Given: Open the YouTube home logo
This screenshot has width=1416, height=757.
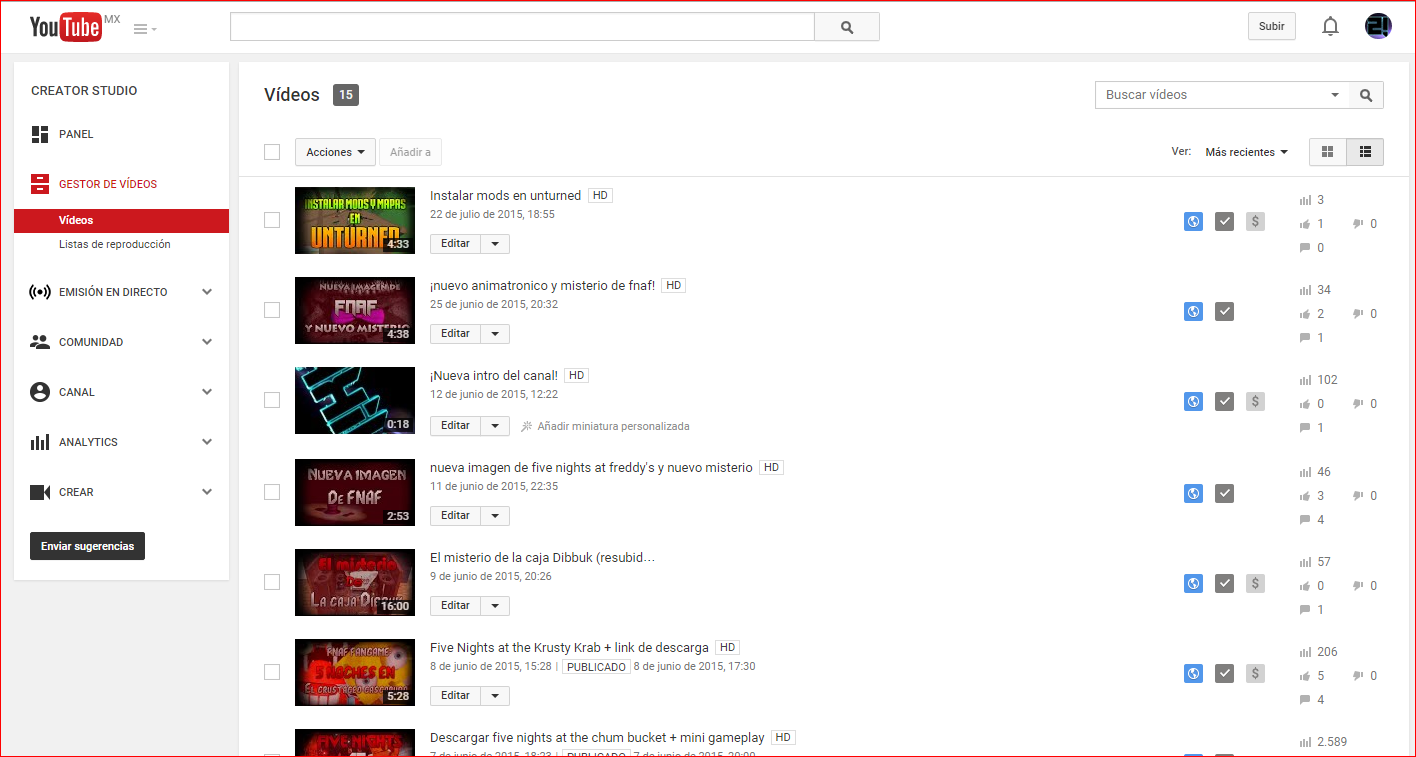Looking at the screenshot, I should coord(66,27).
